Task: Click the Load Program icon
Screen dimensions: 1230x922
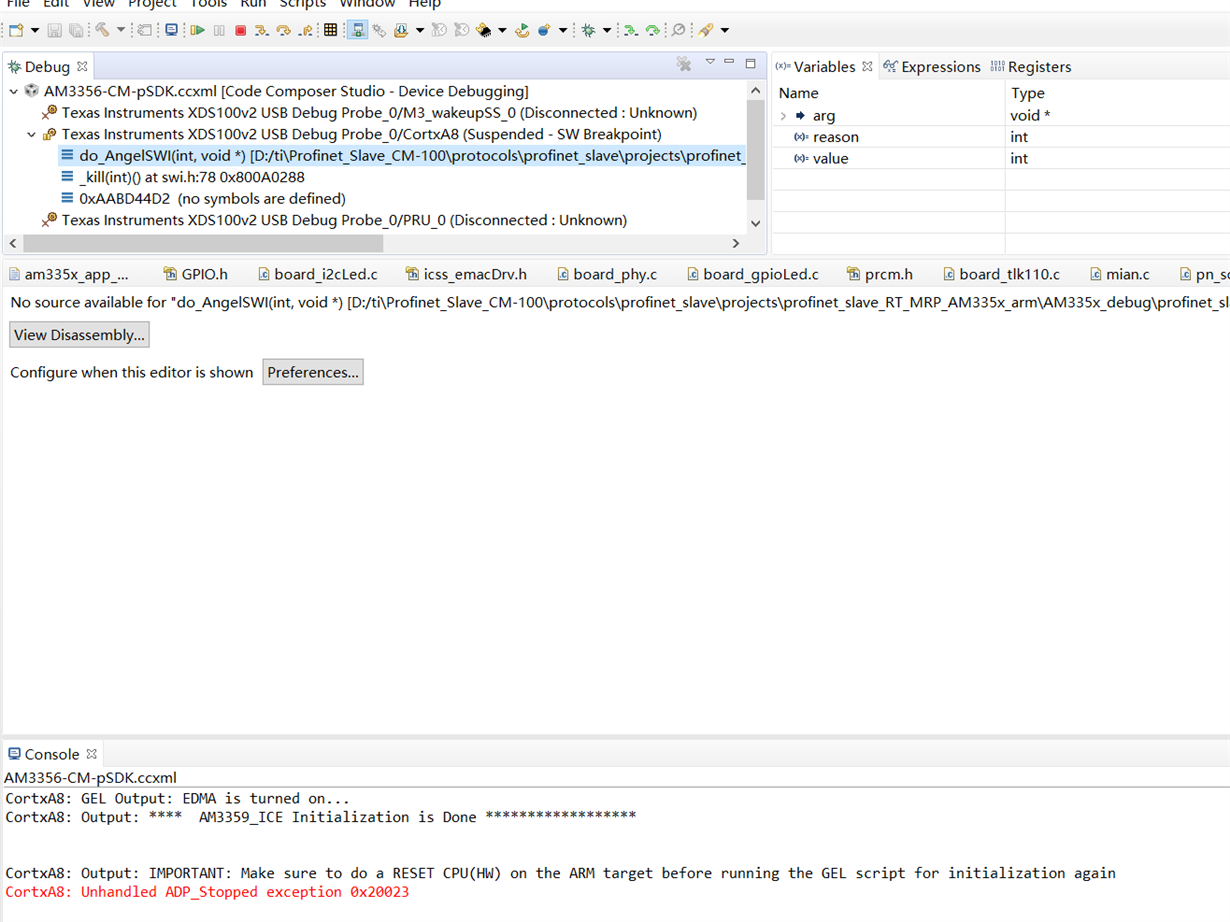Action: 401,30
